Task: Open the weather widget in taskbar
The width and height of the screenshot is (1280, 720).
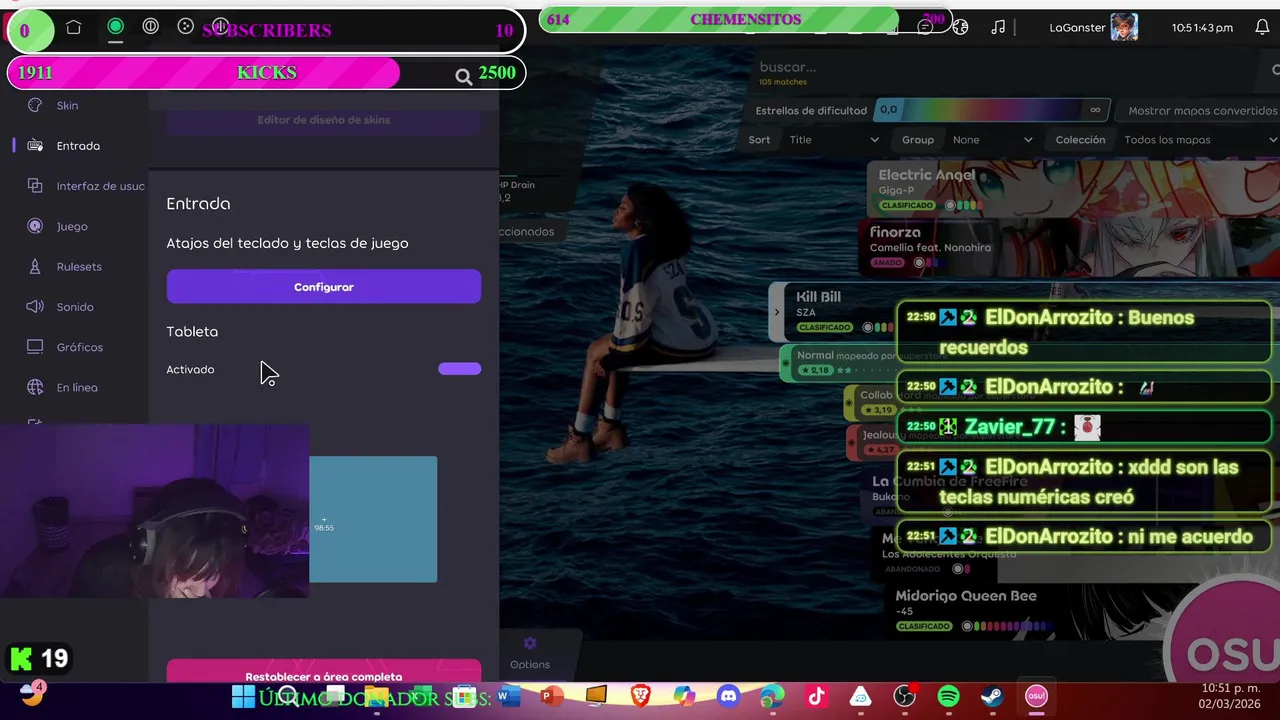Action: pos(32,693)
